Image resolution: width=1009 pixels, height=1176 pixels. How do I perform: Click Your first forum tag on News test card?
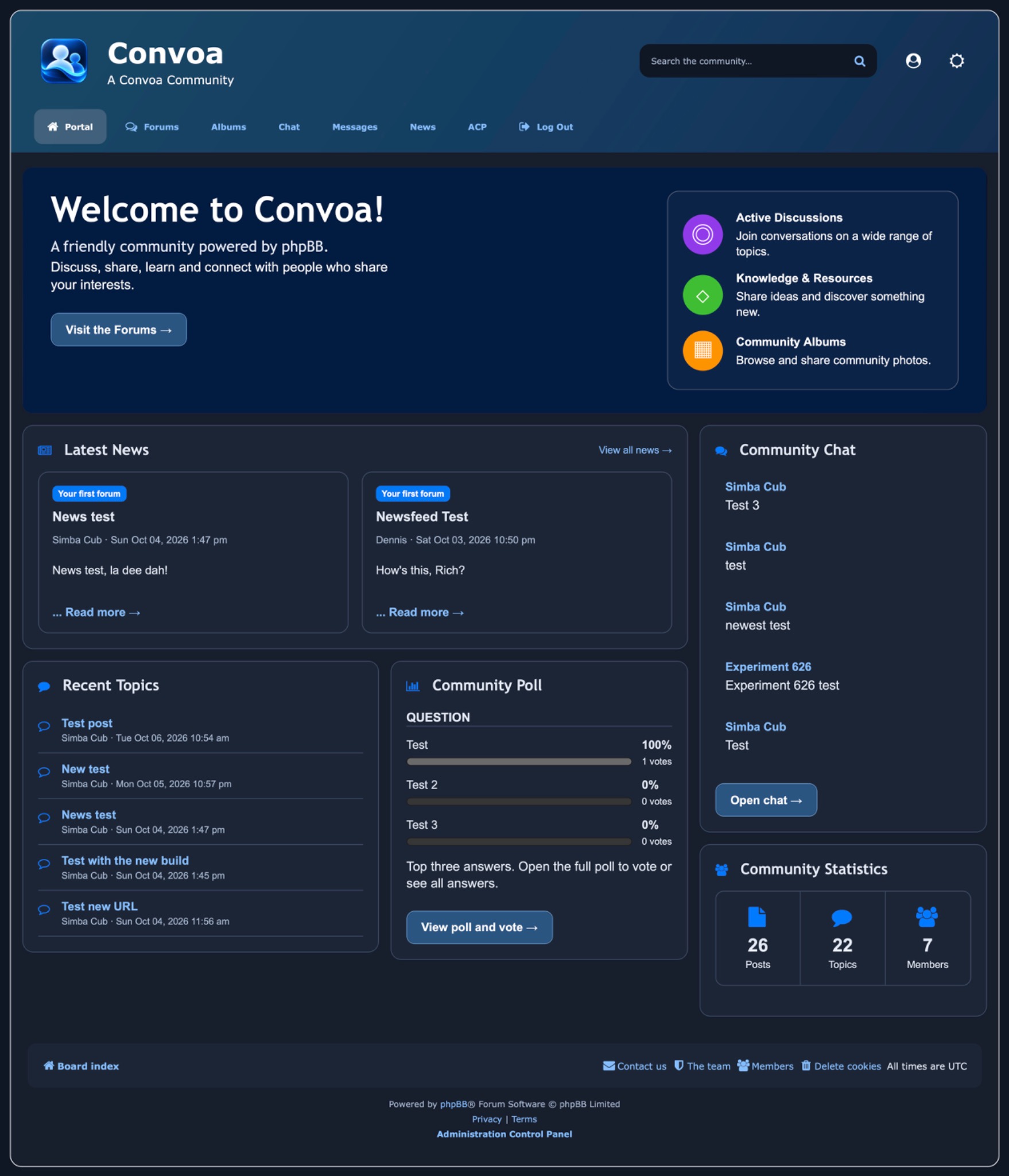[x=89, y=494]
